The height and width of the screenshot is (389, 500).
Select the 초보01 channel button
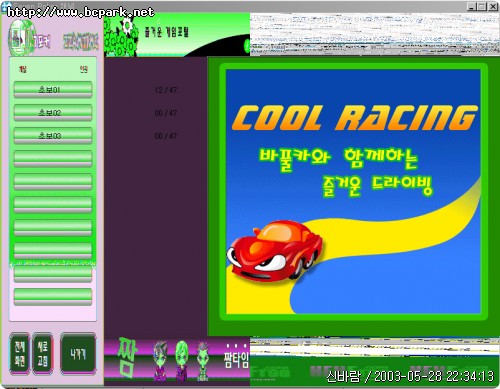click(53, 90)
